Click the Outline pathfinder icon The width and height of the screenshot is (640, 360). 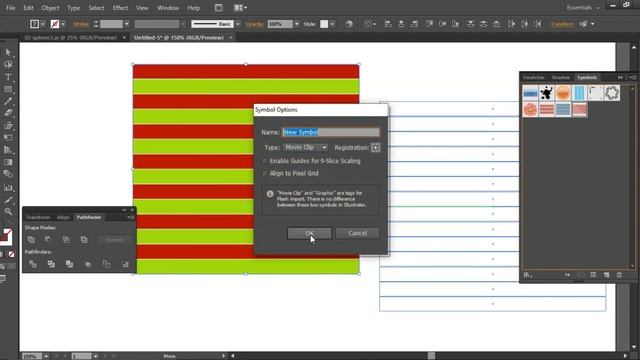(106, 264)
